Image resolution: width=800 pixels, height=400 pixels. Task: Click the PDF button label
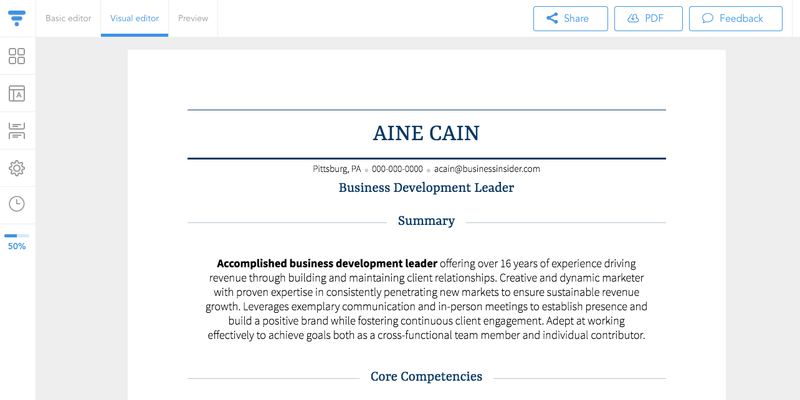tap(654, 18)
